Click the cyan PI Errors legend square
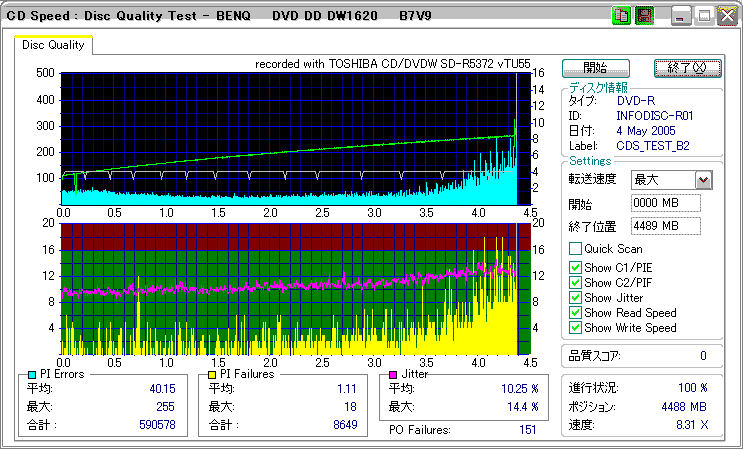The width and height of the screenshot is (743, 449). tap(32, 374)
